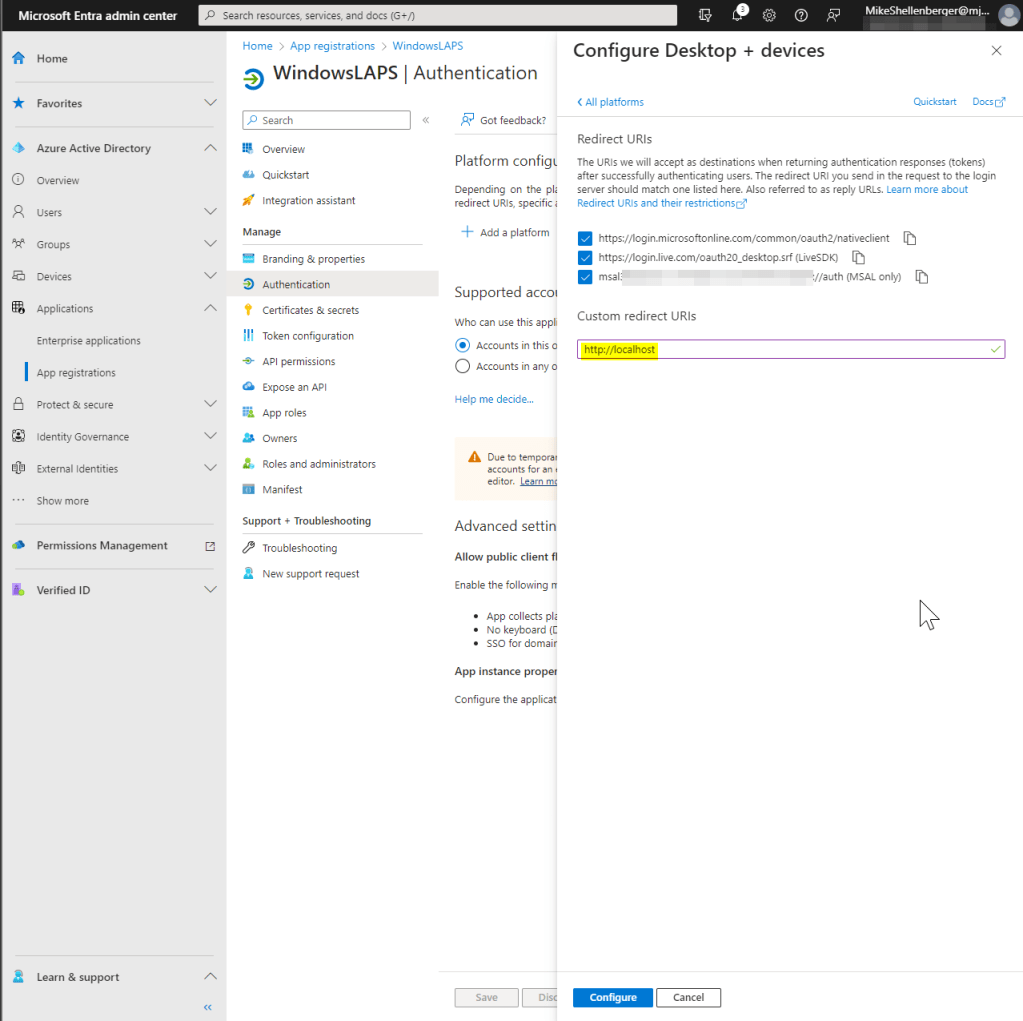Click the help question mark icon
Image resolution: width=1023 pixels, height=1021 pixels.
pyautogui.click(x=801, y=15)
